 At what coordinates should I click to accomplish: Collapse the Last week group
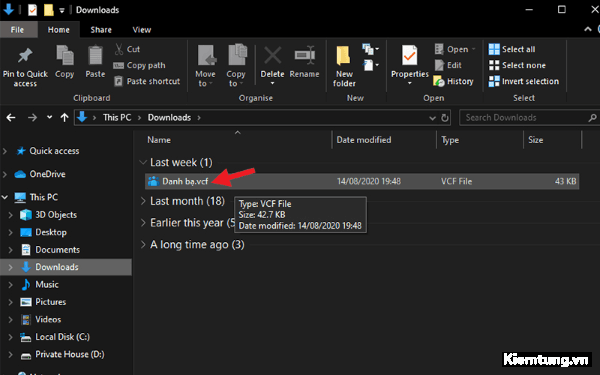pyautogui.click(x=143, y=162)
